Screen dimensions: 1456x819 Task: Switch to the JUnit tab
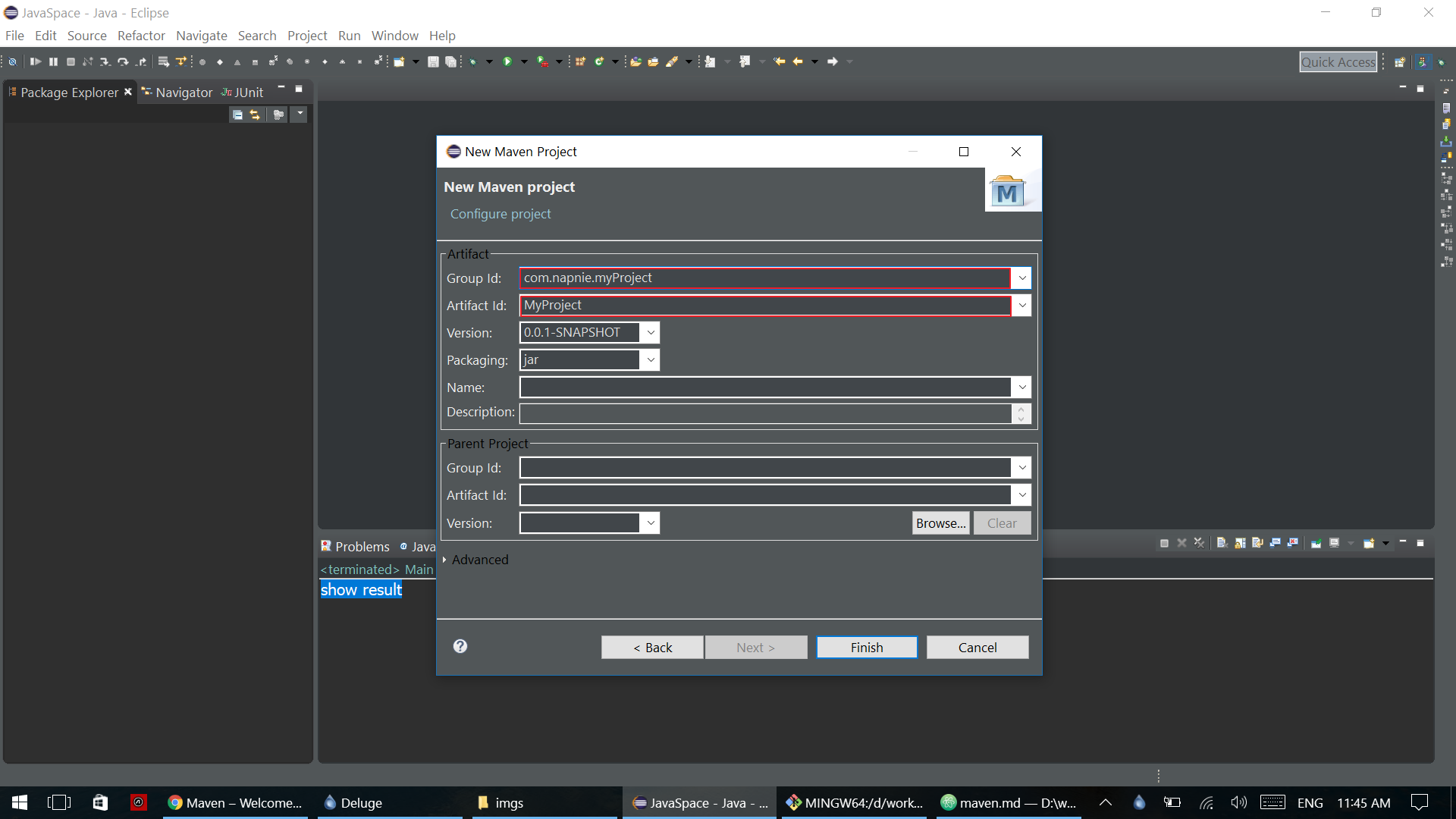click(243, 93)
